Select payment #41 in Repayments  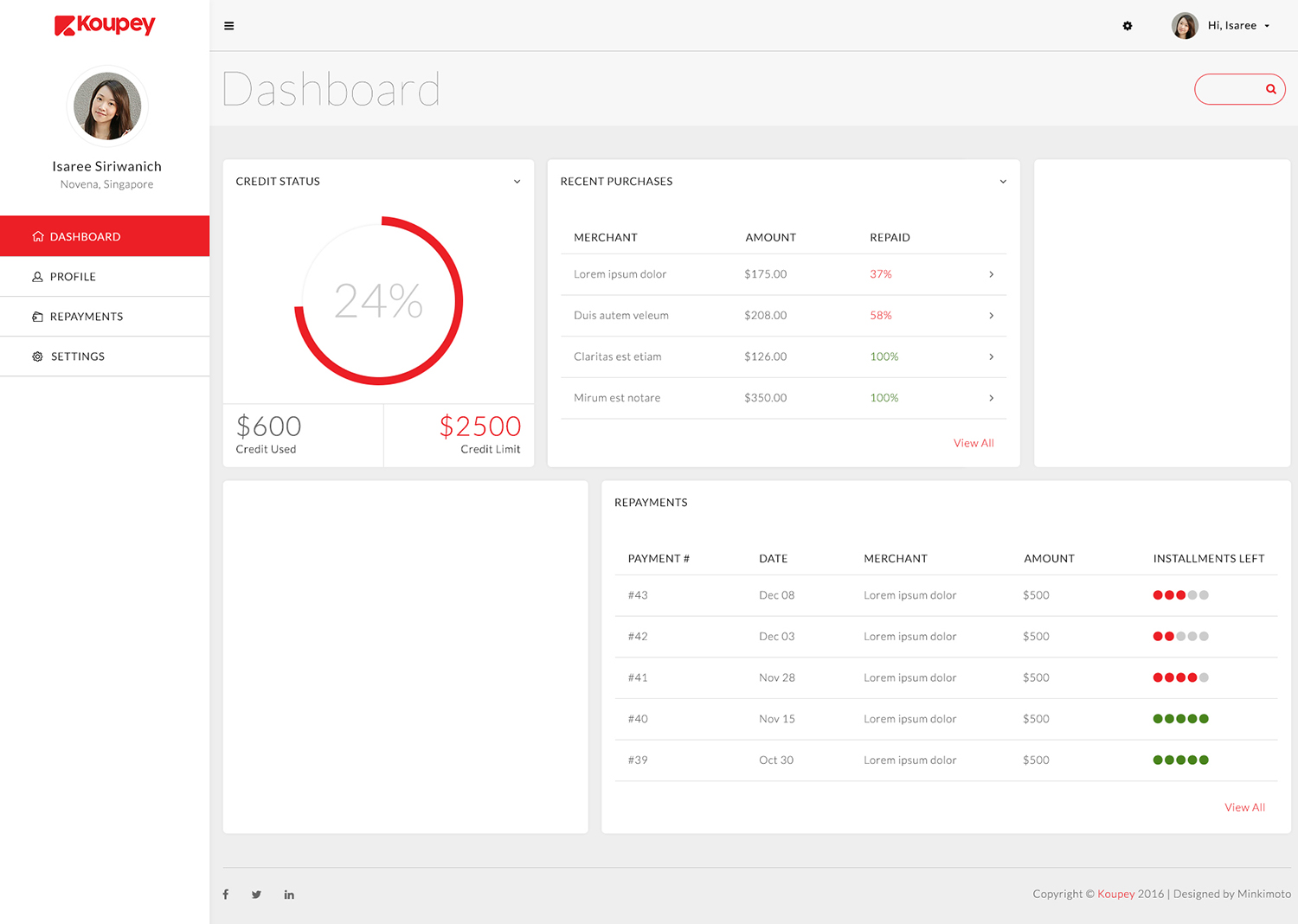pos(638,678)
